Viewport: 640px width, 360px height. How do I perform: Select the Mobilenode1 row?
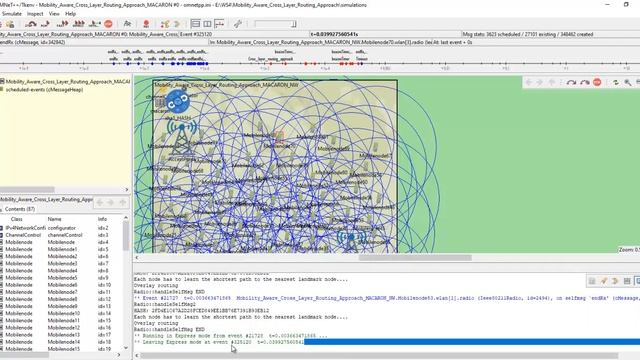[x=61, y=249]
